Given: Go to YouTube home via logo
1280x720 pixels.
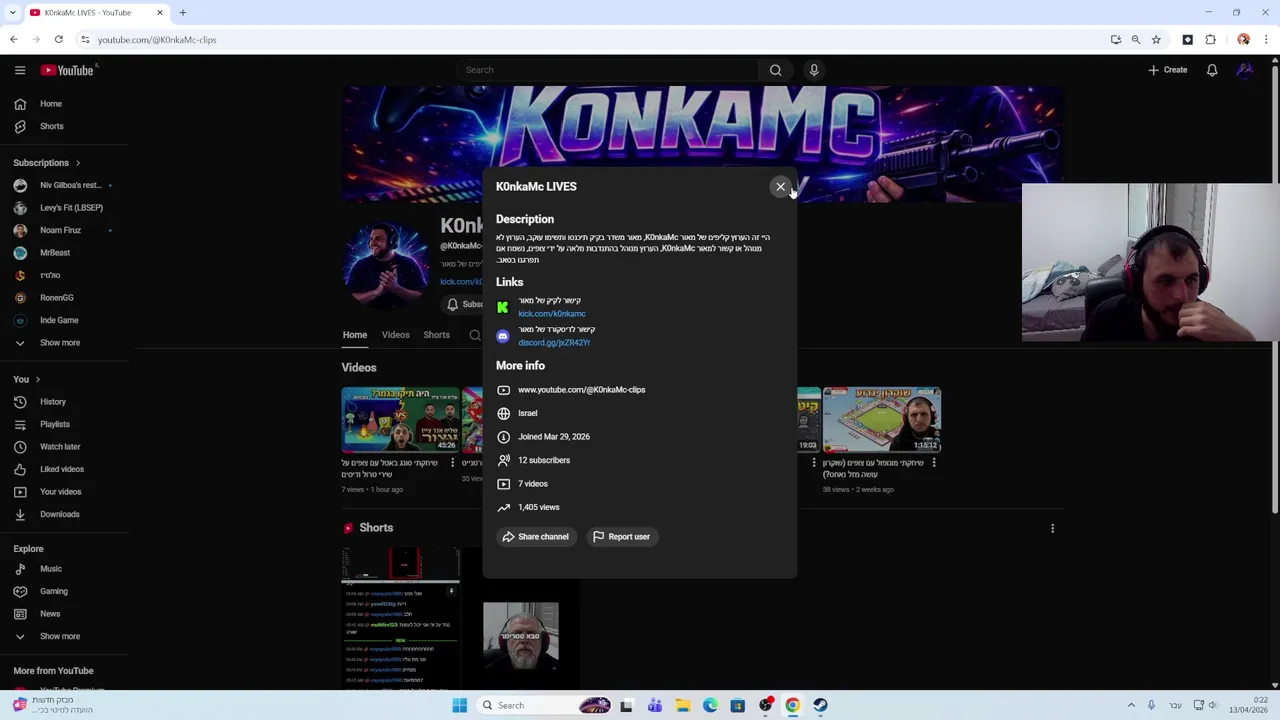Looking at the screenshot, I should click(67, 70).
